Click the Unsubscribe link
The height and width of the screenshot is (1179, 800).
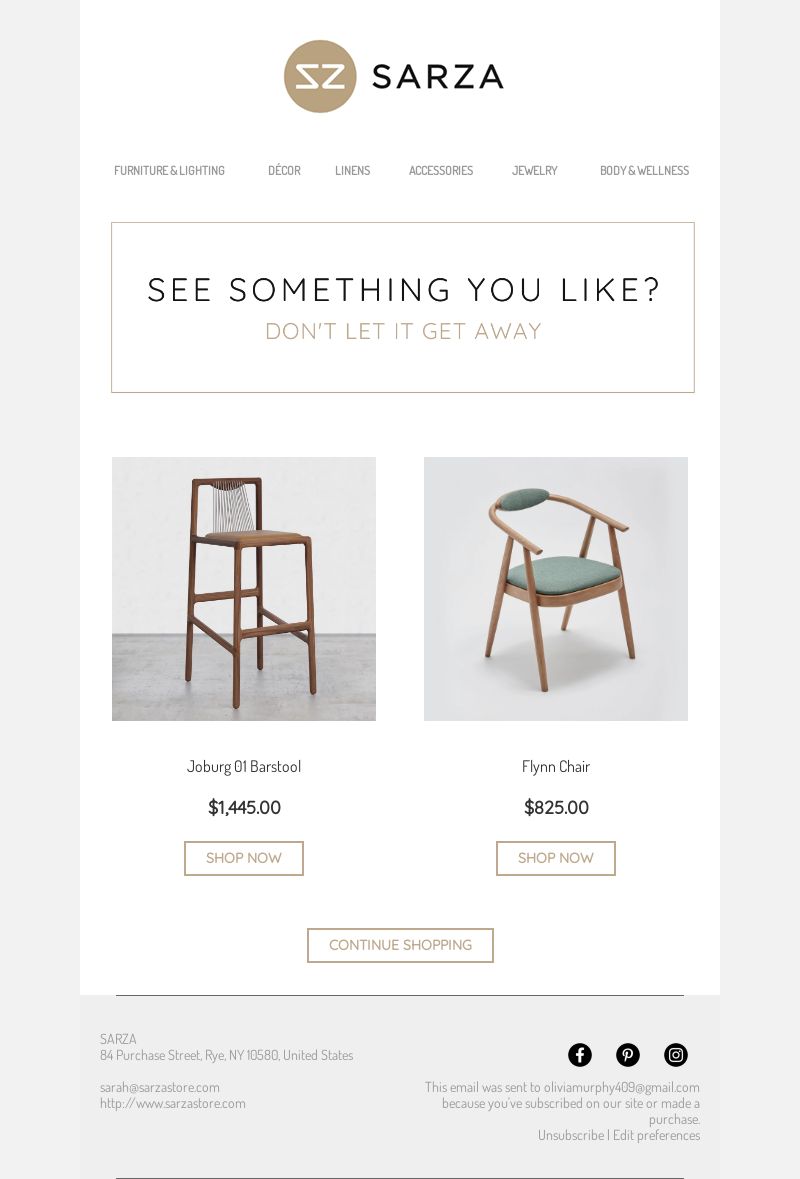(571, 1135)
